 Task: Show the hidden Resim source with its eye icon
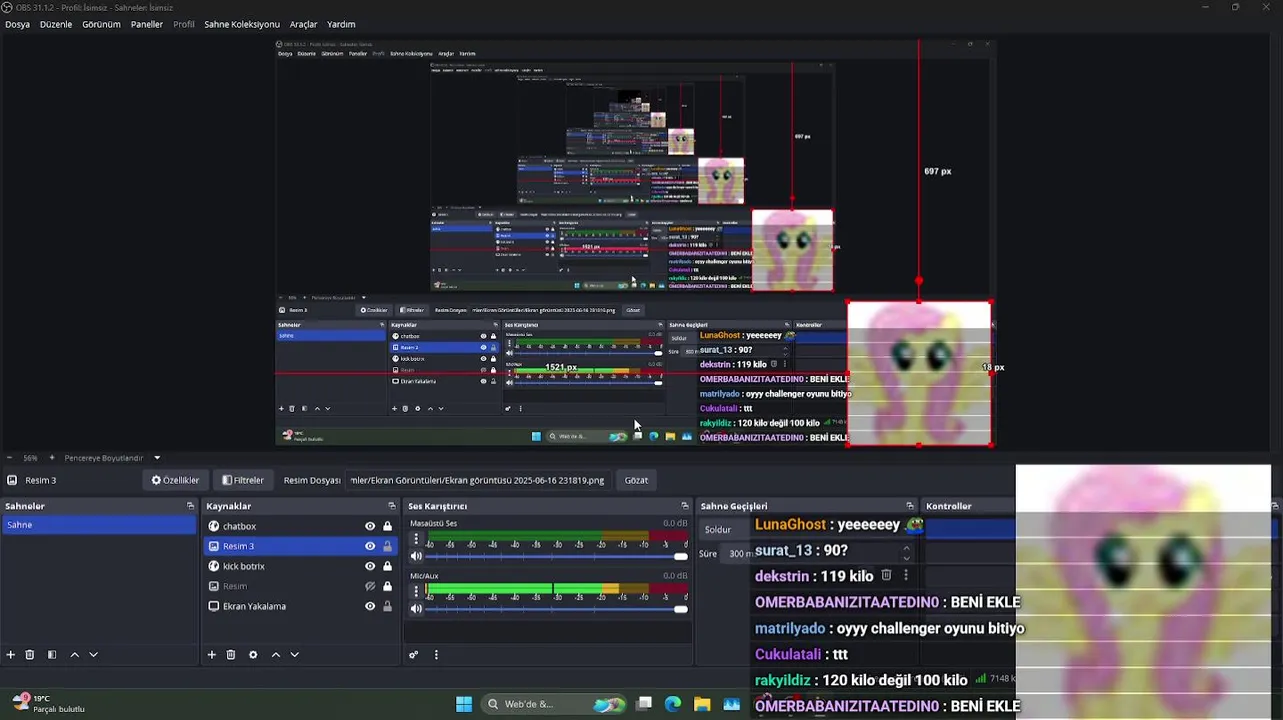point(370,586)
